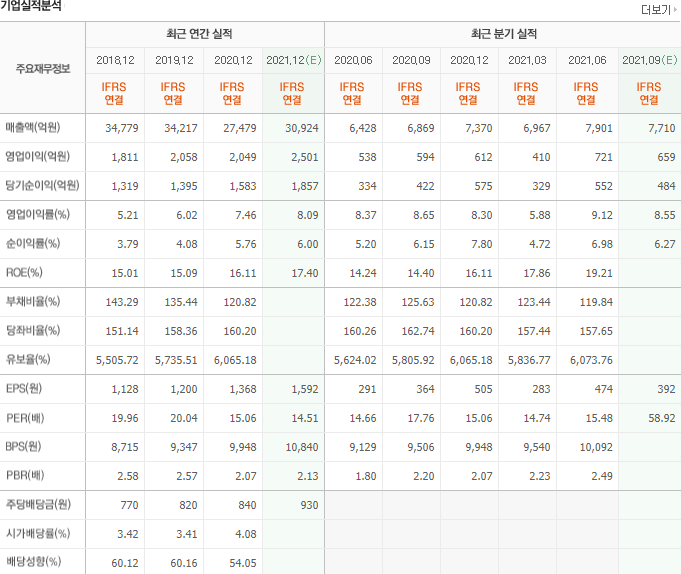Select the 매출액(억원) row label
Viewport: 681px width, 574px height.
33,128
